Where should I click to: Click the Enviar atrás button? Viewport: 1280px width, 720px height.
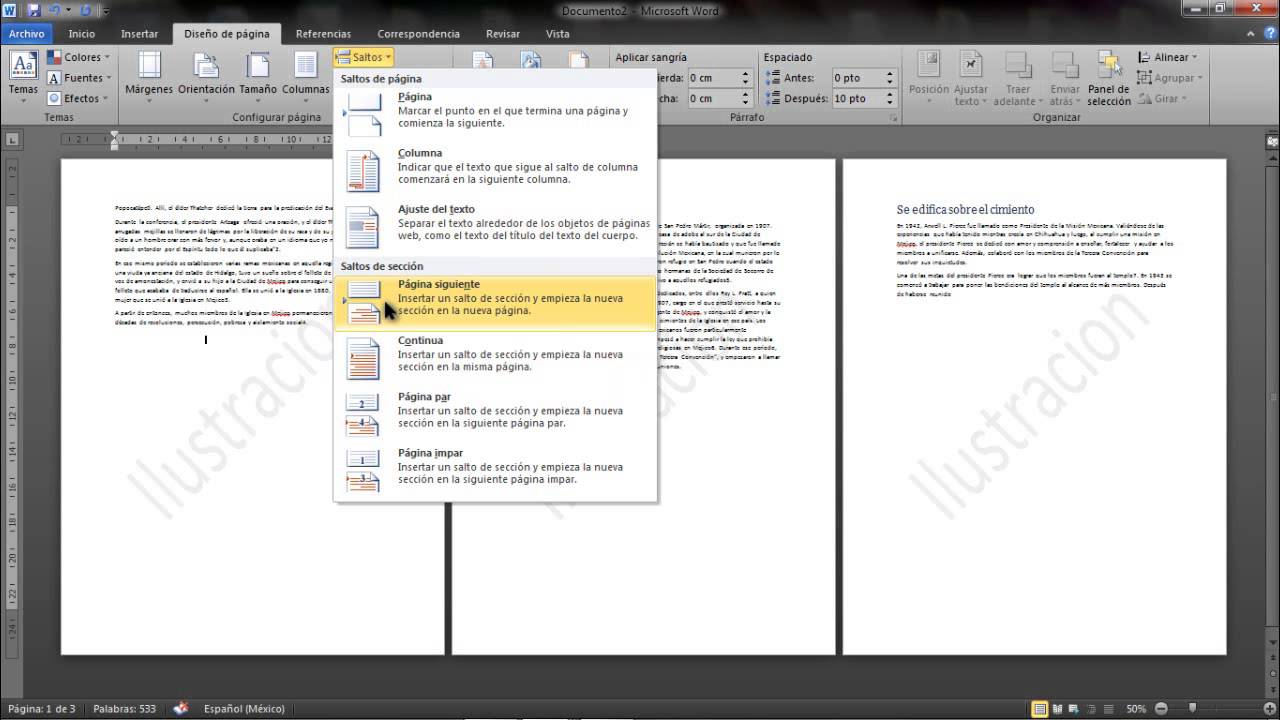(1064, 77)
